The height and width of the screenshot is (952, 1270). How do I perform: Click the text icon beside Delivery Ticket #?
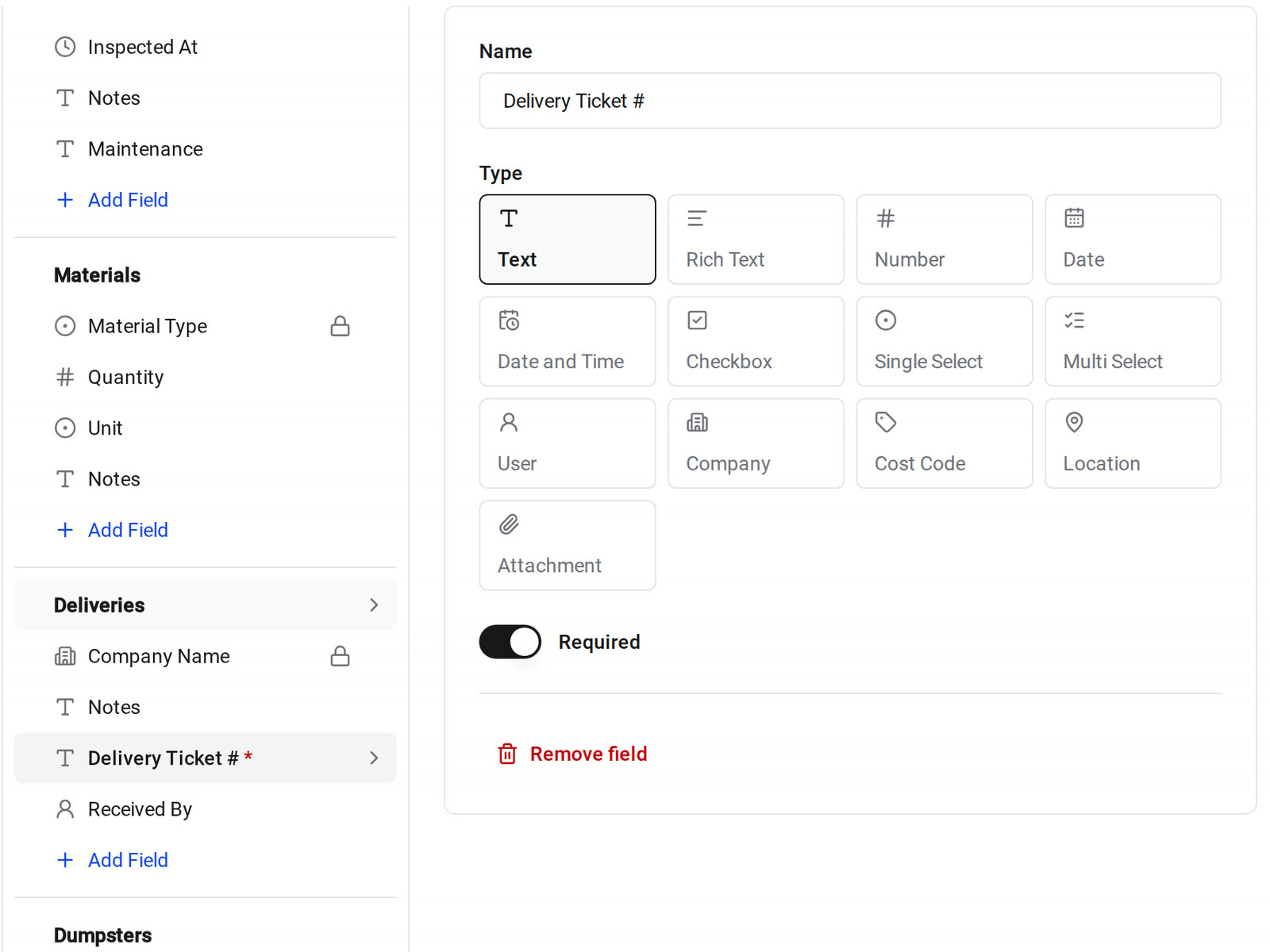pos(65,758)
